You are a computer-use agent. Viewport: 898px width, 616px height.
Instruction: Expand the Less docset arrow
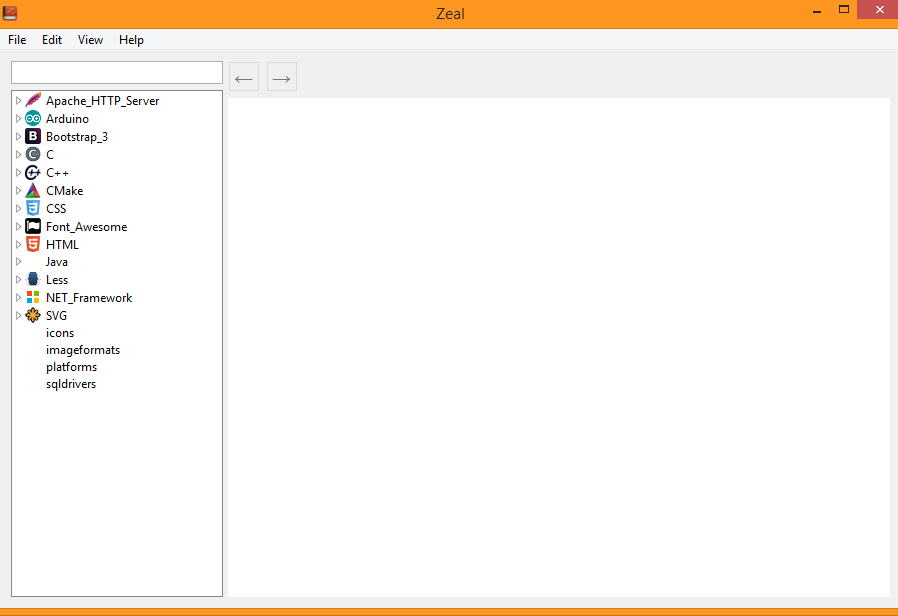click(18, 279)
